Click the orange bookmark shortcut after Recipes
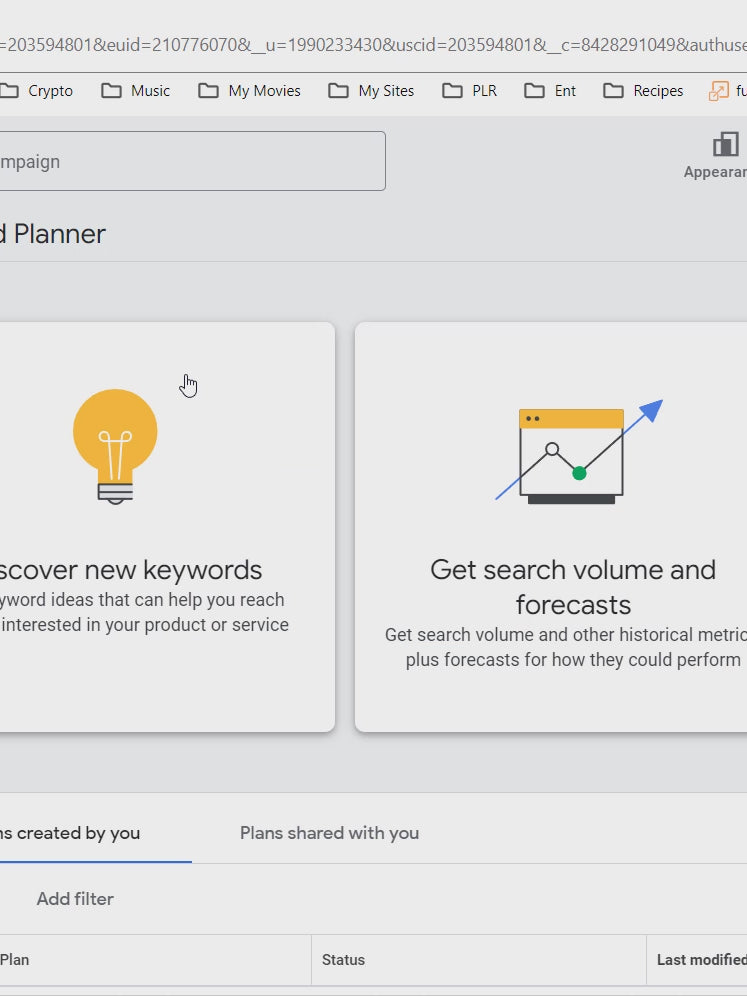 726,91
